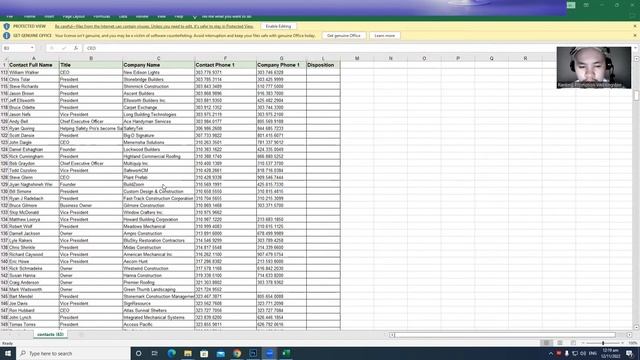Switch to the Formulas ribbon tab

point(102,16)
